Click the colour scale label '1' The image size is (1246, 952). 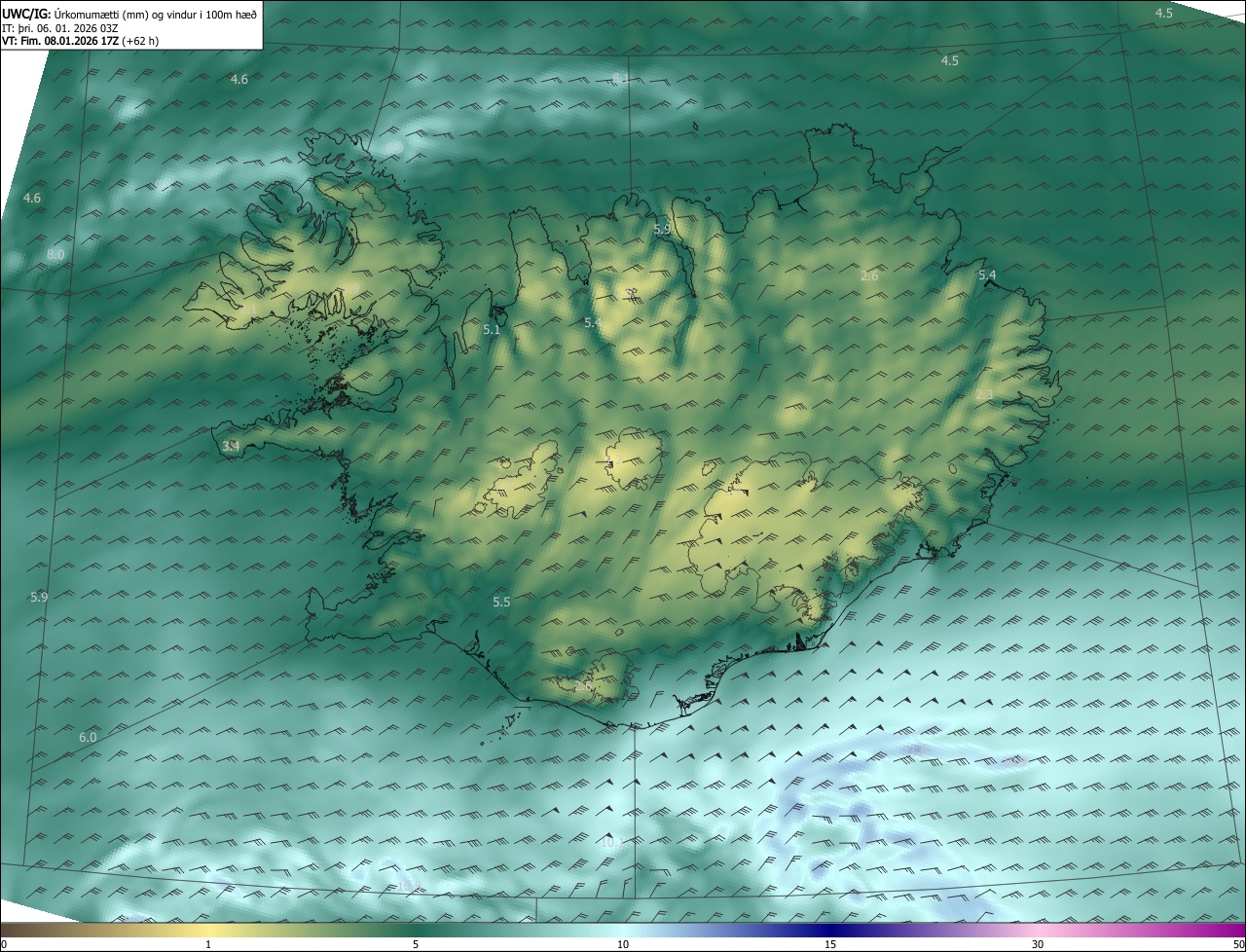coord(208,944)
